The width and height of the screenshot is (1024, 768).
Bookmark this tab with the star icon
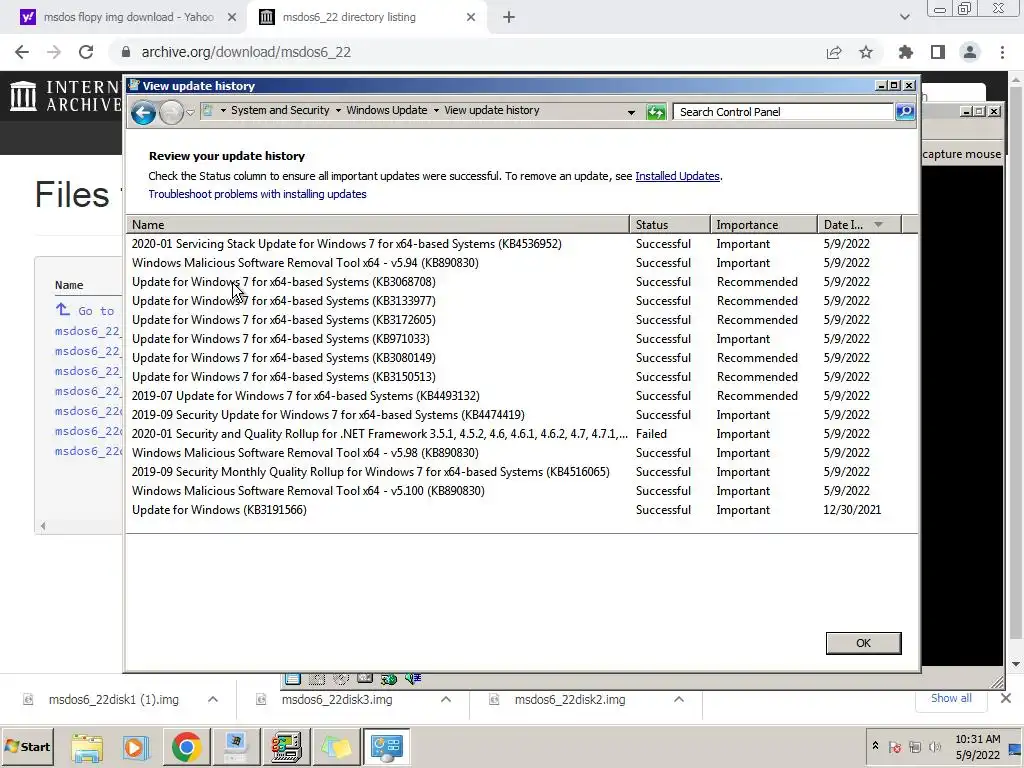[866, 52]
